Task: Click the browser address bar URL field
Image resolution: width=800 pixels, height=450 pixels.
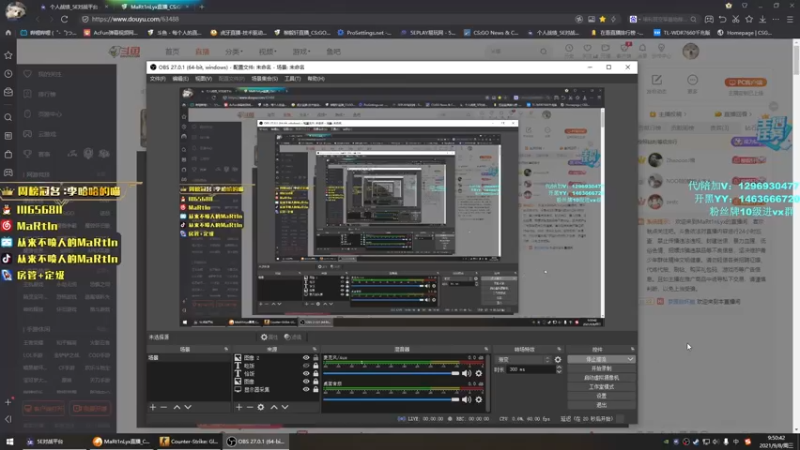Action: [327, 19]
